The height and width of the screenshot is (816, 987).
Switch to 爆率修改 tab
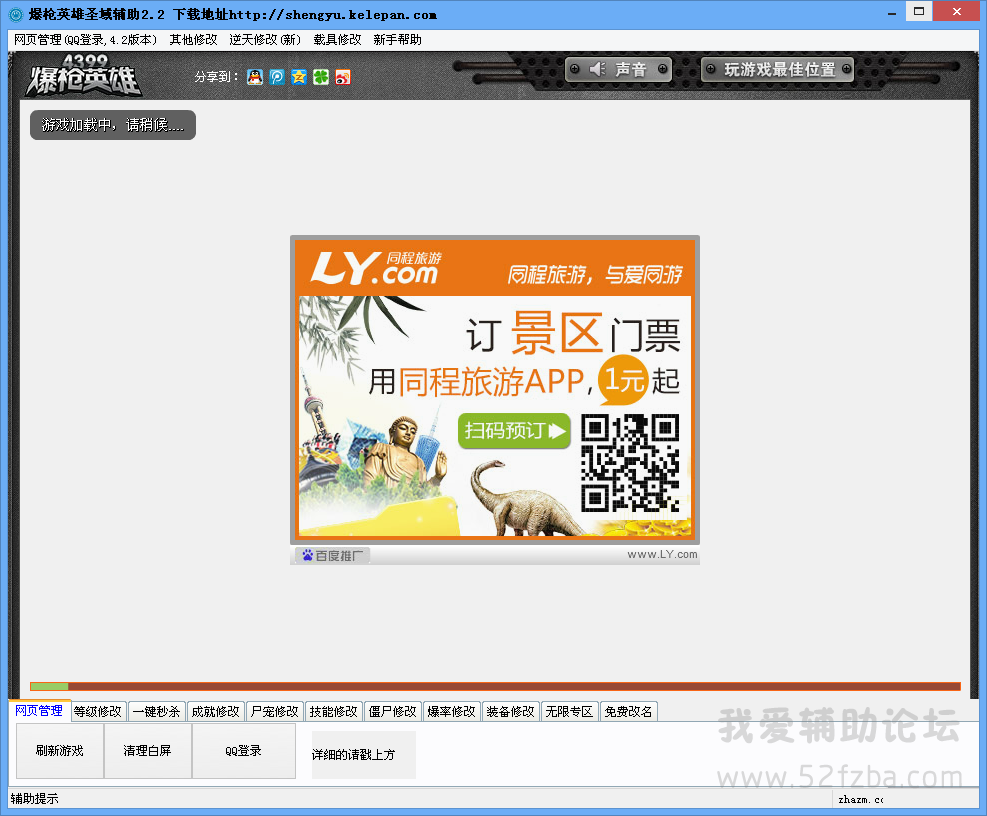pyautogui.click(x=451, y=711)
